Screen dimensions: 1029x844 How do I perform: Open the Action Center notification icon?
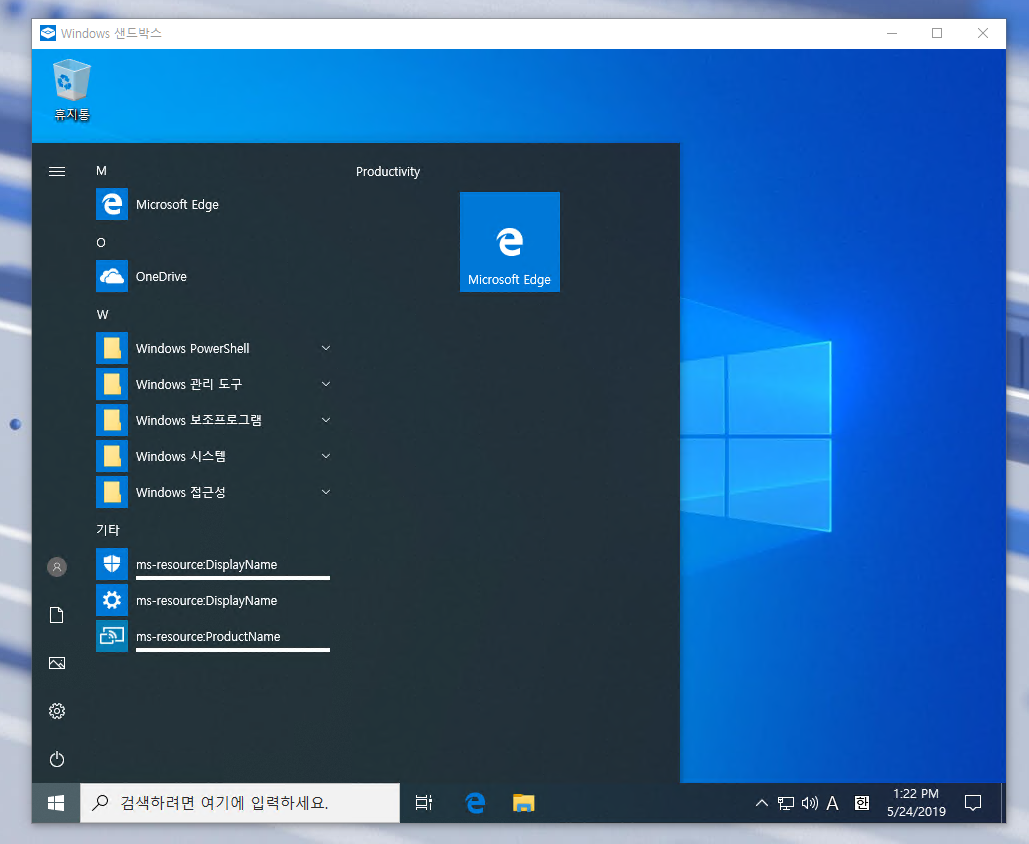(973, 803)
